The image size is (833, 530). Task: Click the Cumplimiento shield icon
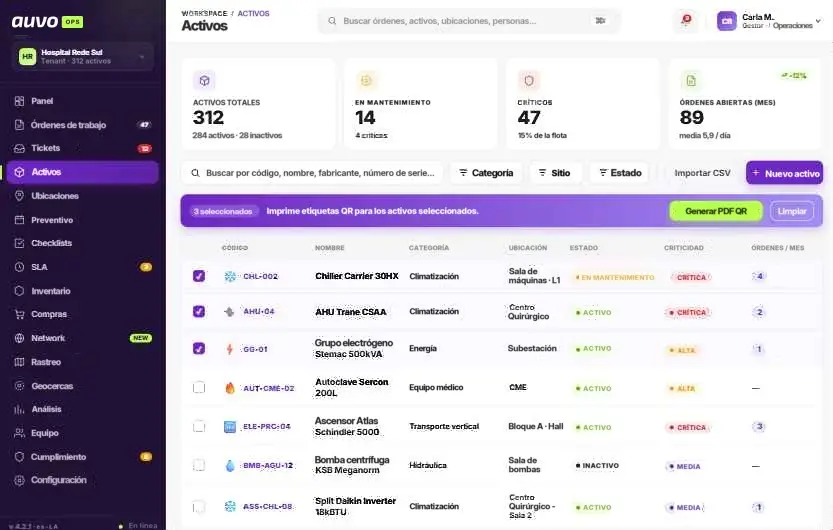click(x=20, y=457)
